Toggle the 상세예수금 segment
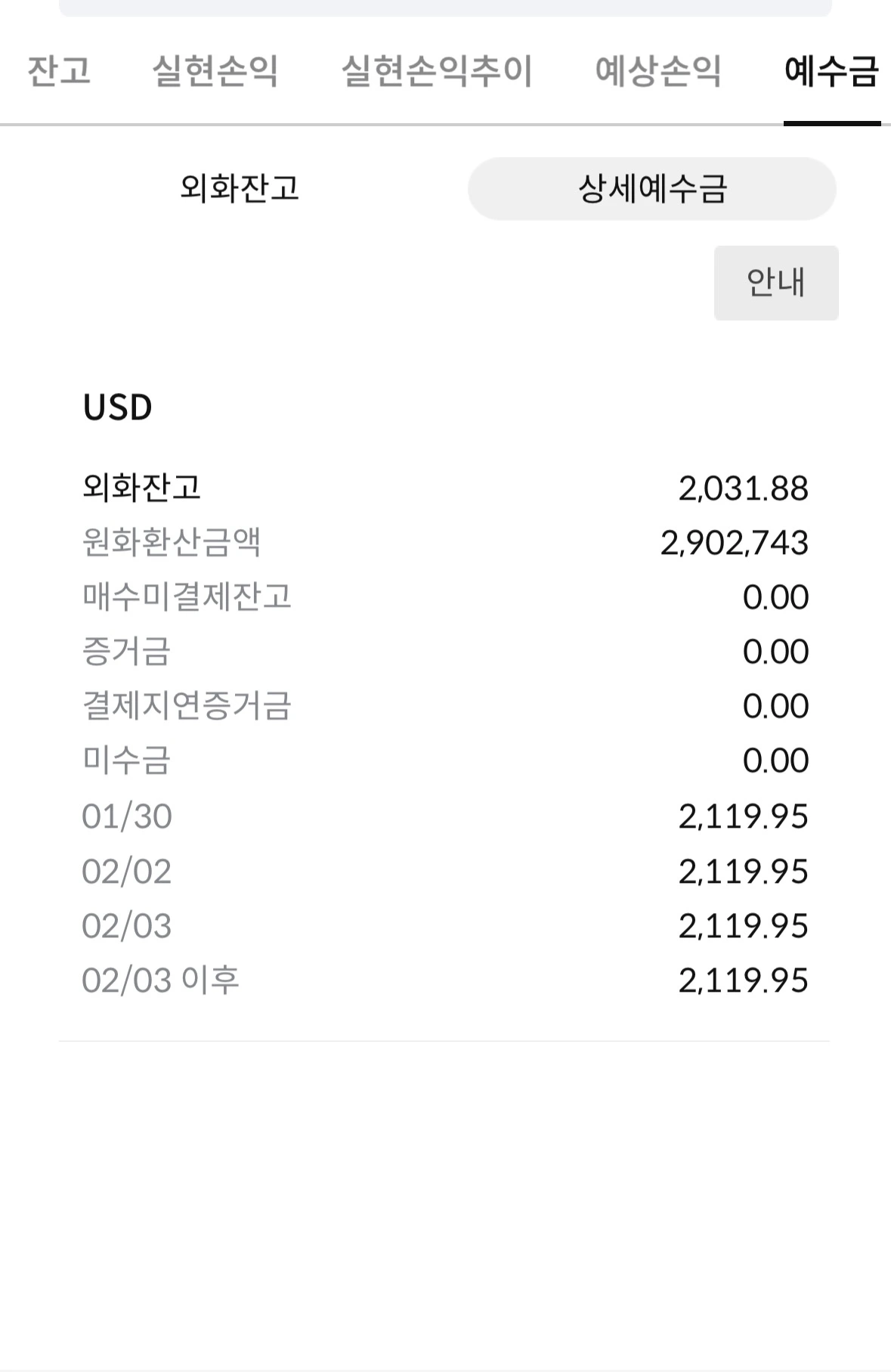This screenshot has height=1372, width=891. coord(651,188)
